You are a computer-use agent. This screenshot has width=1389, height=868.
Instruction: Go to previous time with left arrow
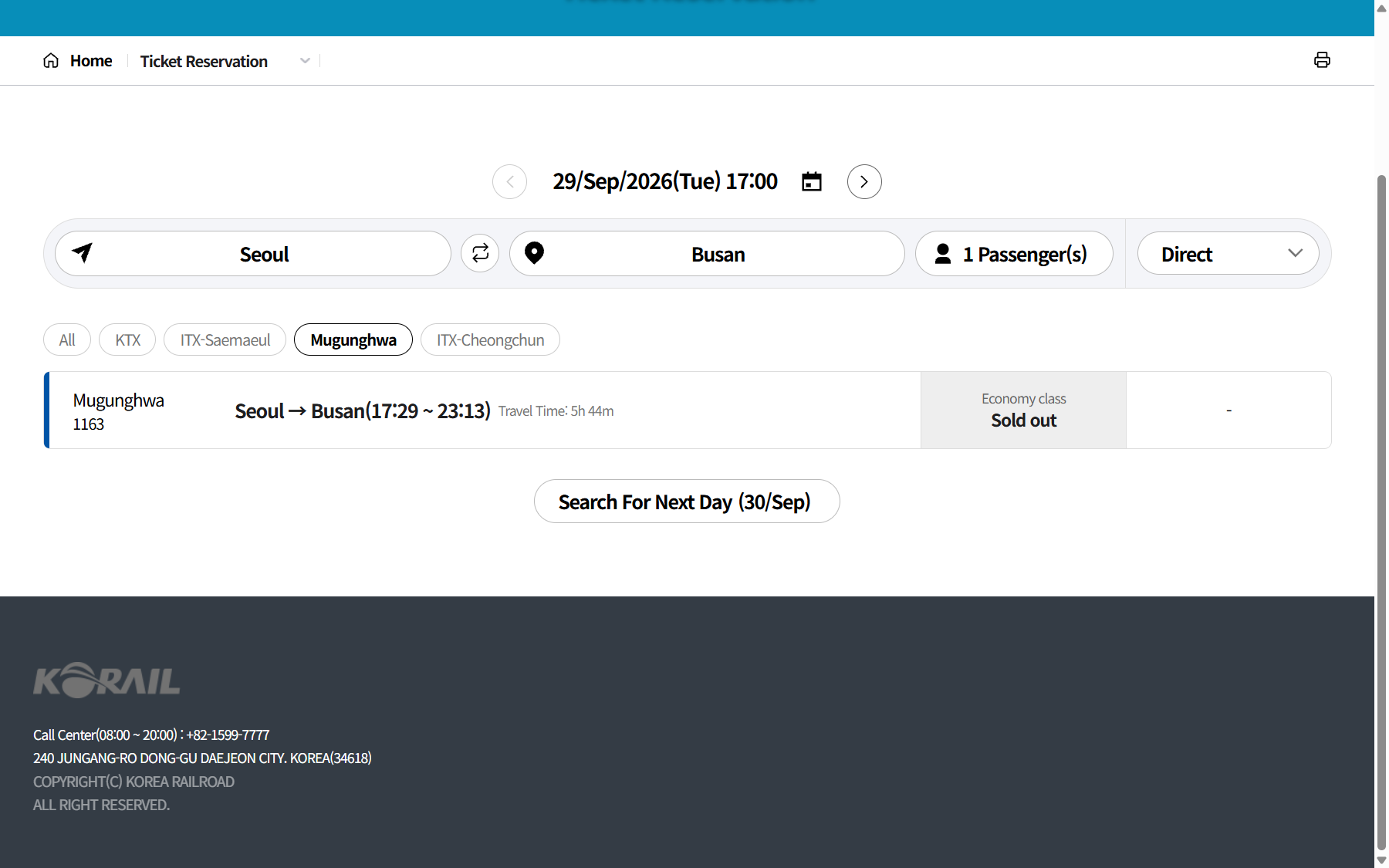509,182
